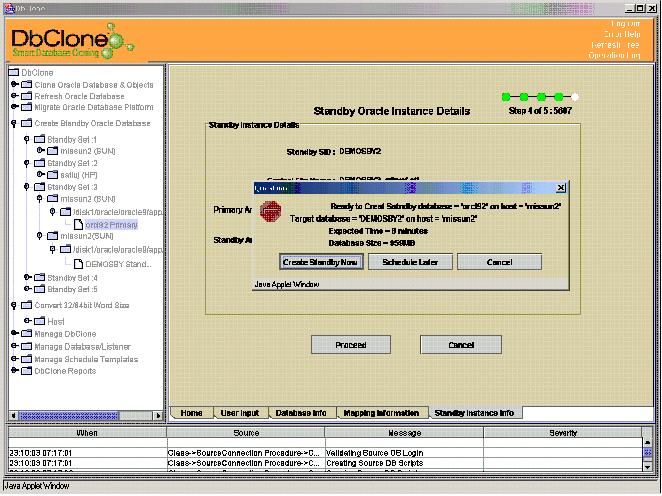The image size is (662, 496).
Task: Click the When column header
Action: pos(87,433)
